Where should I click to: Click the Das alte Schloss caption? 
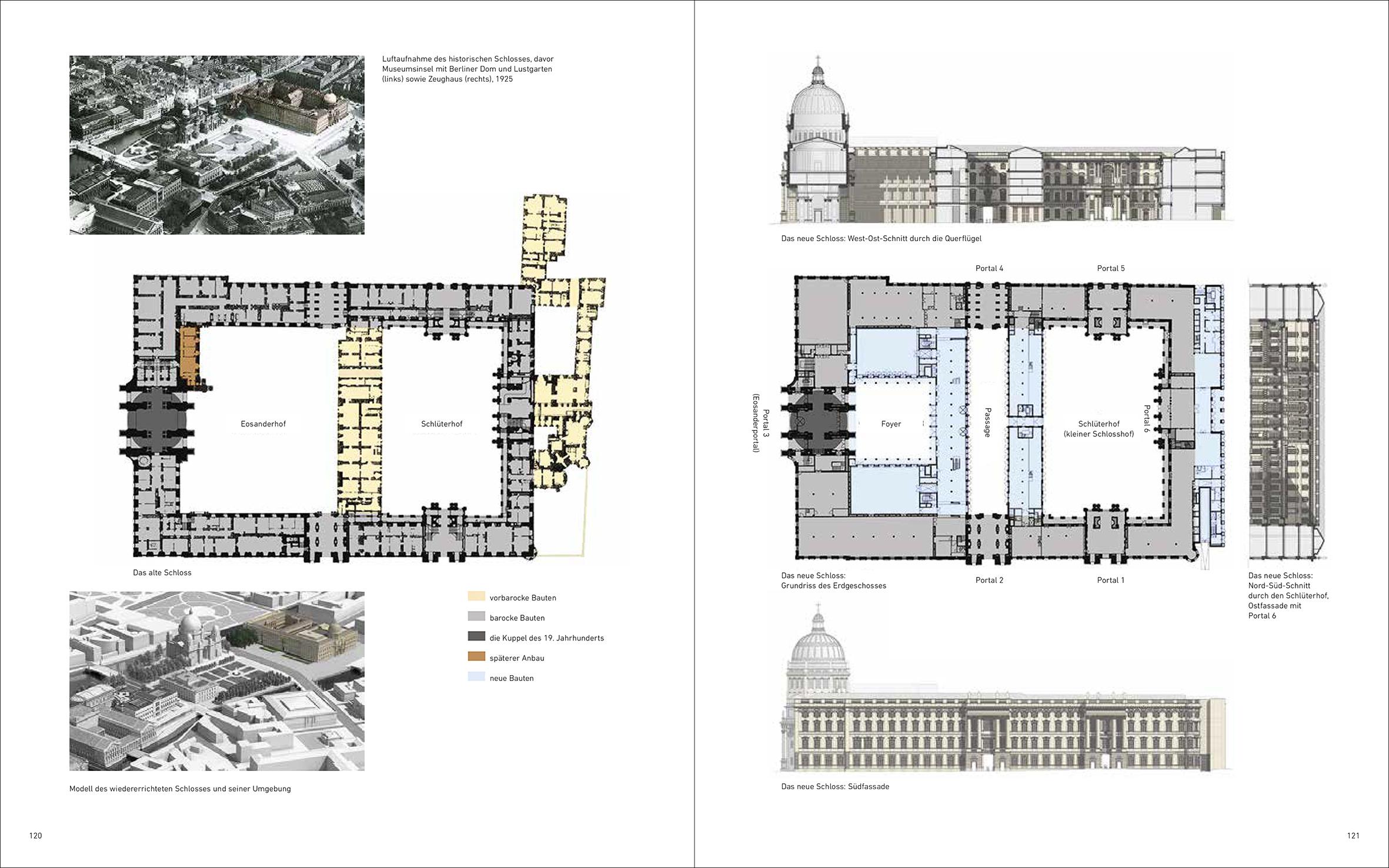click(x=162, y=572)
